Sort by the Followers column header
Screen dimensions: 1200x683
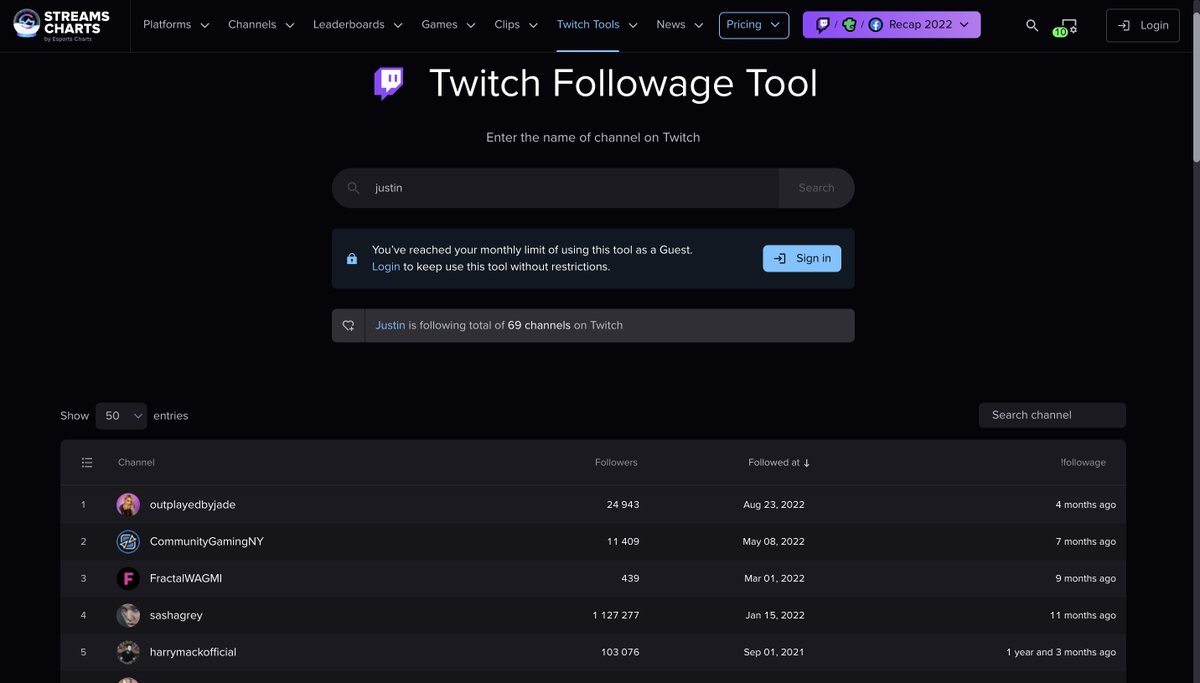coord(616,463)
